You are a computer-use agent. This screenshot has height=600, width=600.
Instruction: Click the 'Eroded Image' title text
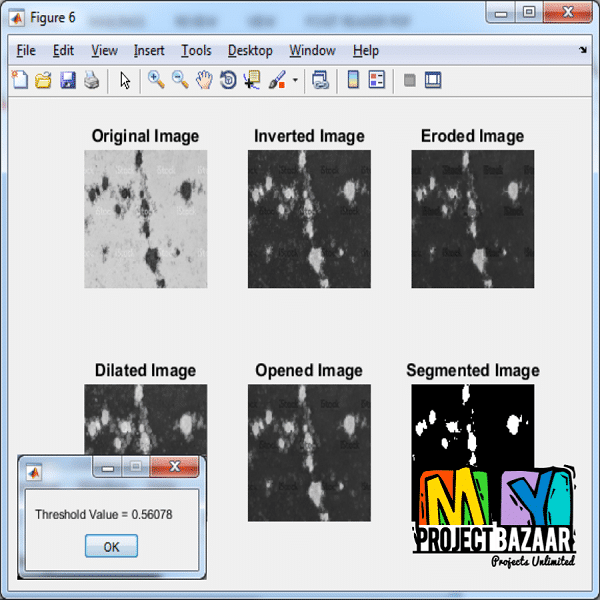point(473,136)
